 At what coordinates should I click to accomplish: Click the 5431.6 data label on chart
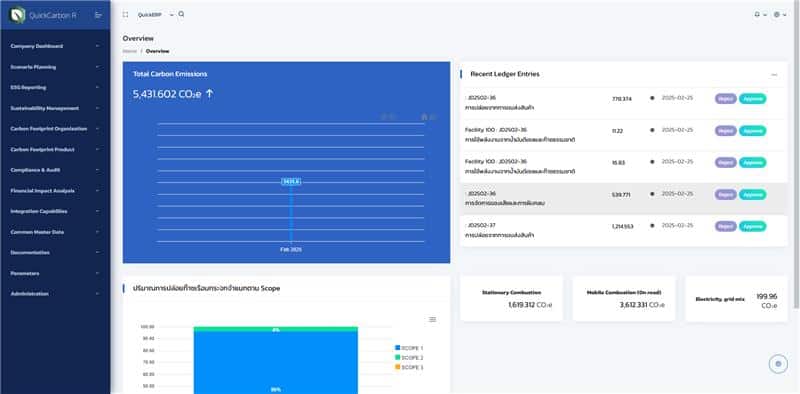coord(291,182)
